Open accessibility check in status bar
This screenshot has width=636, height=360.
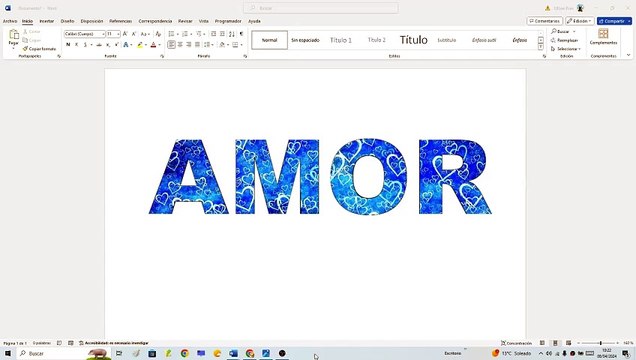(x=114, y=343)
